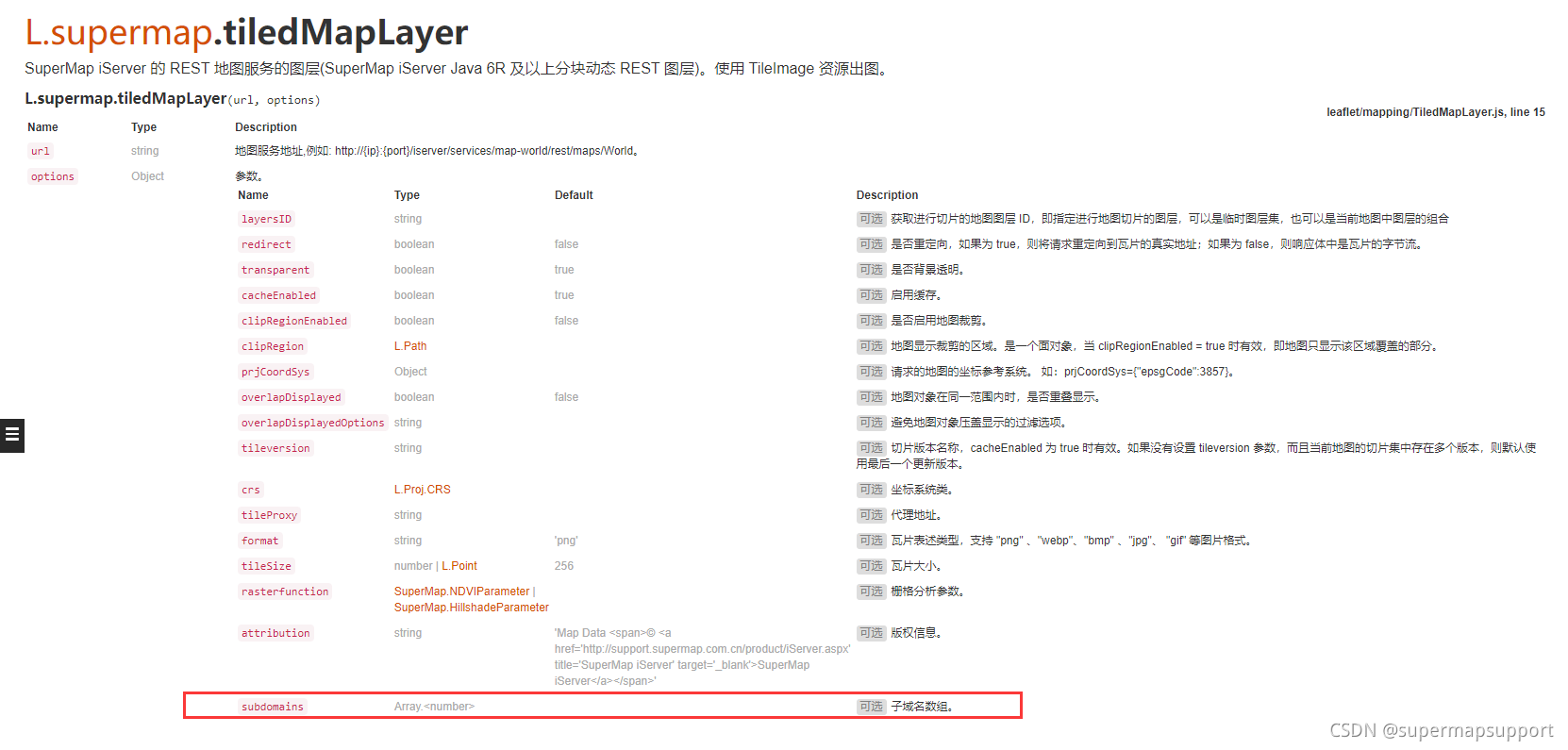Select the cacheEnabled option name
1568x750 pixels.
pos(279,295)
